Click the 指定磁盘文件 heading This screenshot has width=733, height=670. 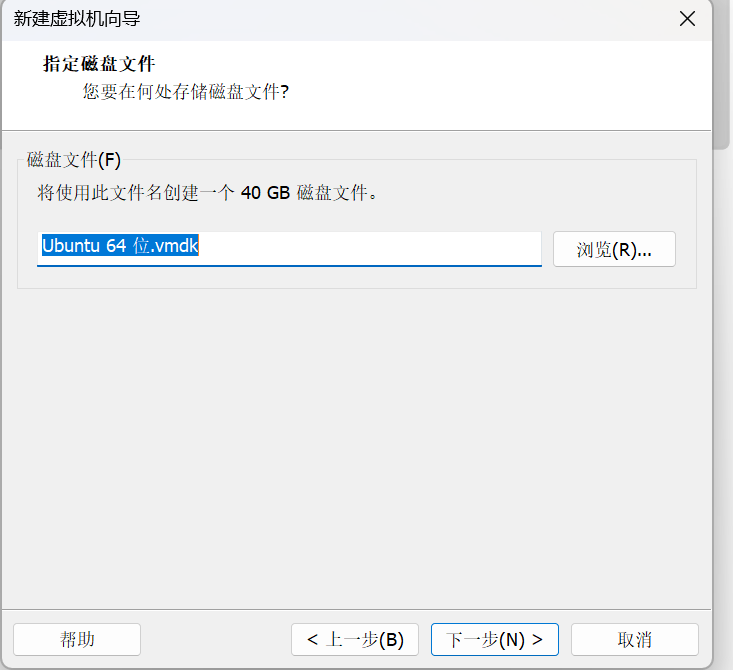(x=99, y=64)
